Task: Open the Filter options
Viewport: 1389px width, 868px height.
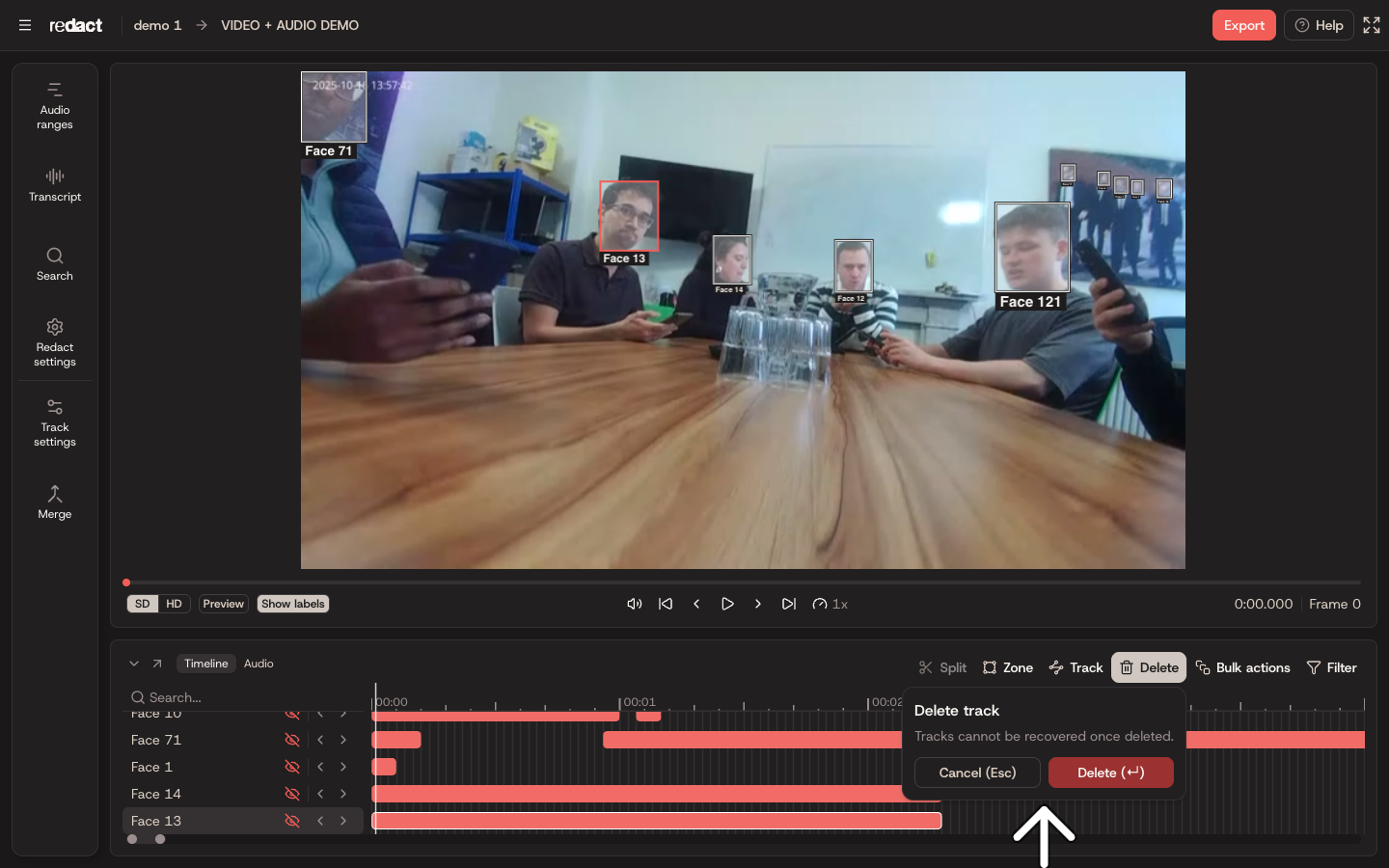Action: coord(1331,667)
